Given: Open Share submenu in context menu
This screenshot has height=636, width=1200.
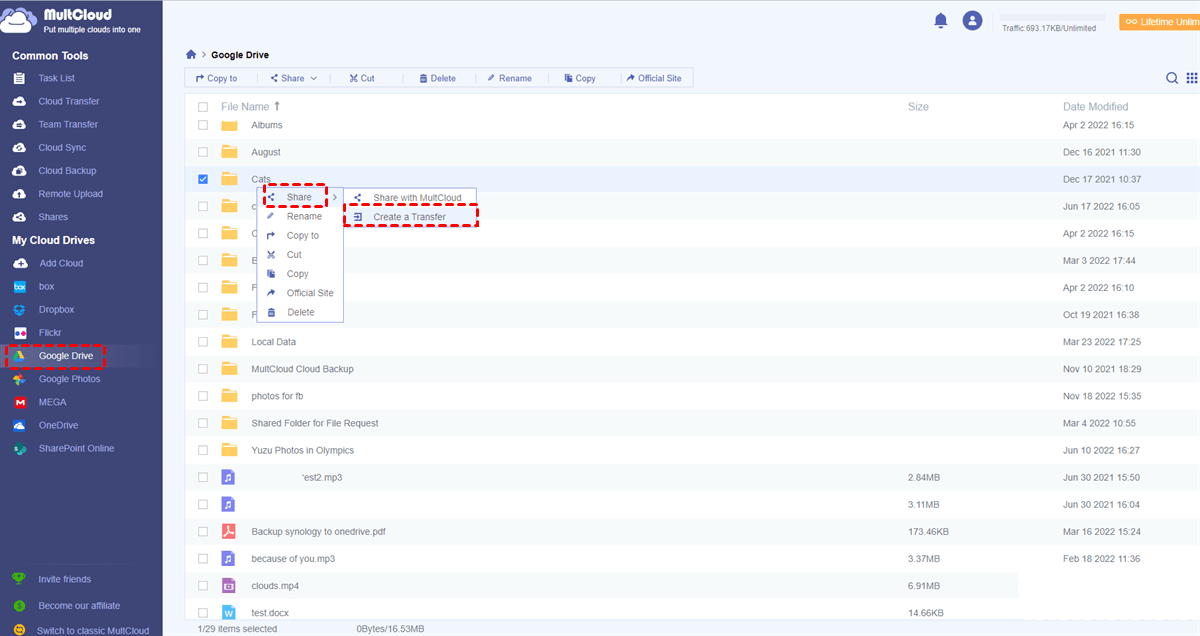Looking at the screenshot, I should 299,197.
